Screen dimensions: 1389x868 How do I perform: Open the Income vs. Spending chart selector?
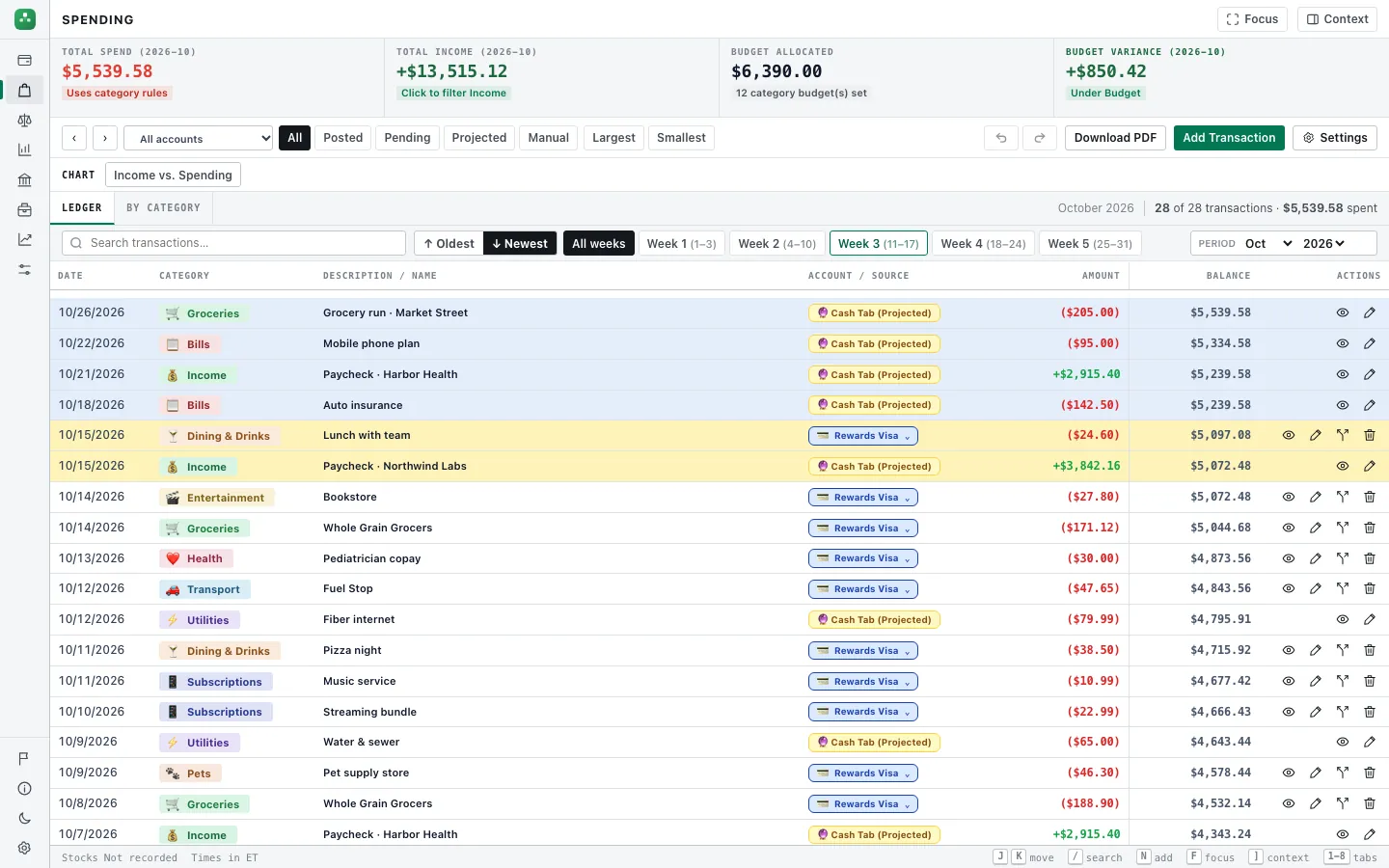click(x=173, y=176)
